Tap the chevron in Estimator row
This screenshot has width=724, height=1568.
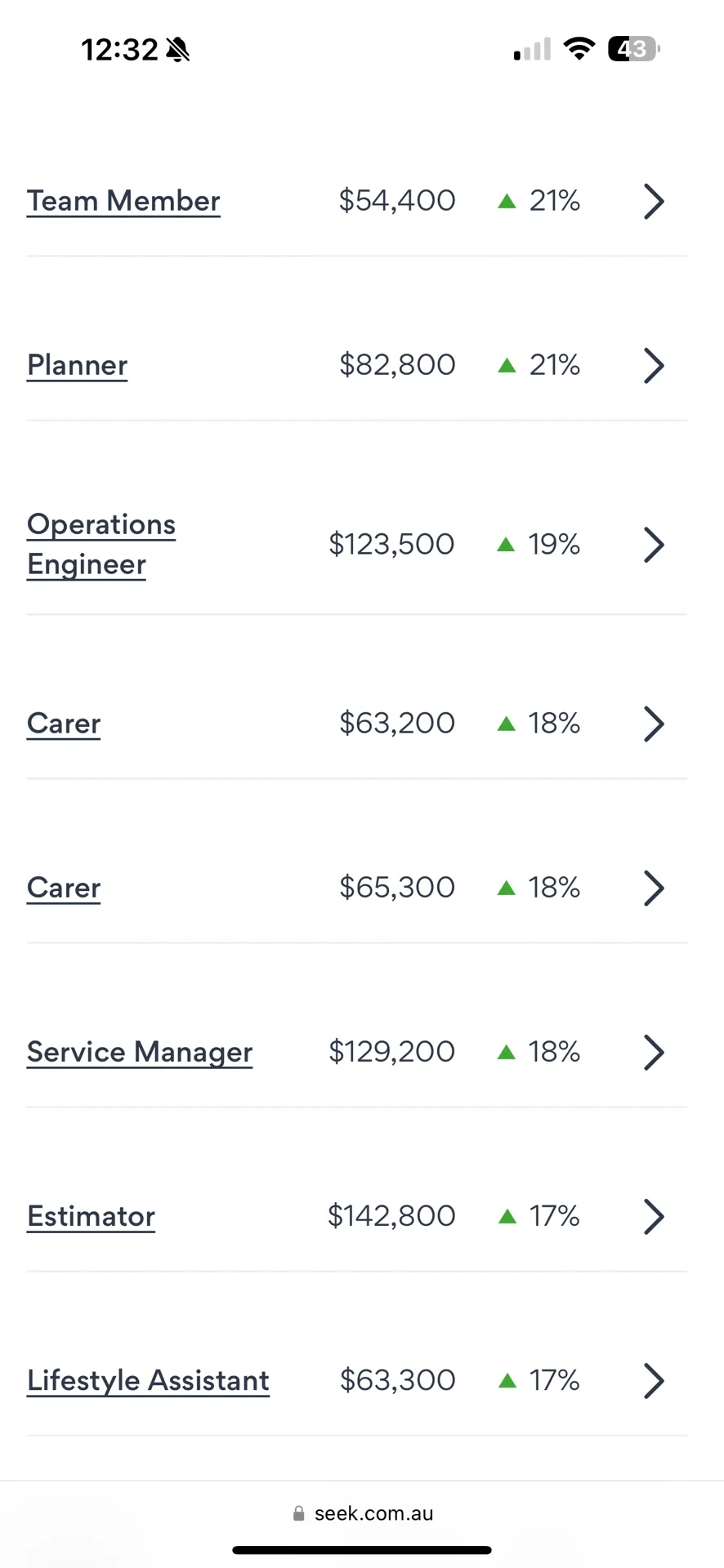click(x=654, y=1216)
